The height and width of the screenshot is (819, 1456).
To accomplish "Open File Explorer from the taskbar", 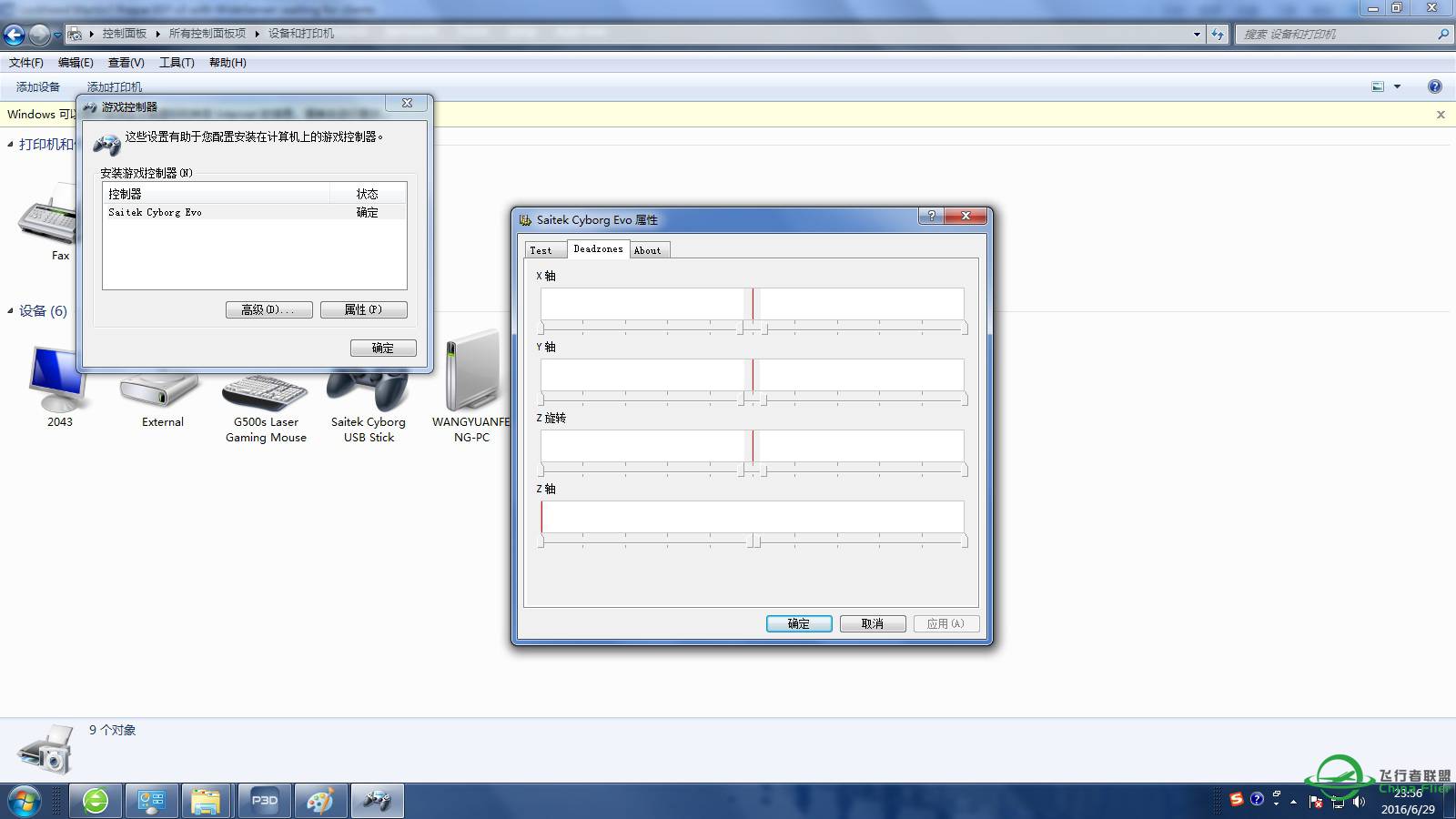I will click(207, 801).
